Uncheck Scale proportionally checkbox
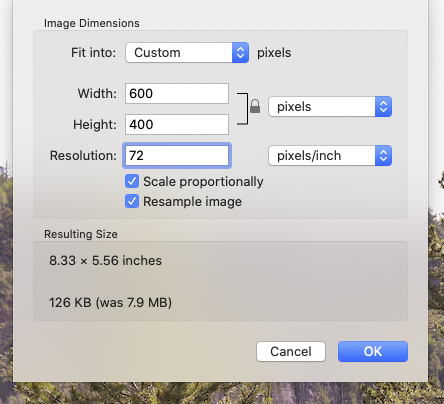This screenshot has height=404, width=444. [x=132, y=182]
